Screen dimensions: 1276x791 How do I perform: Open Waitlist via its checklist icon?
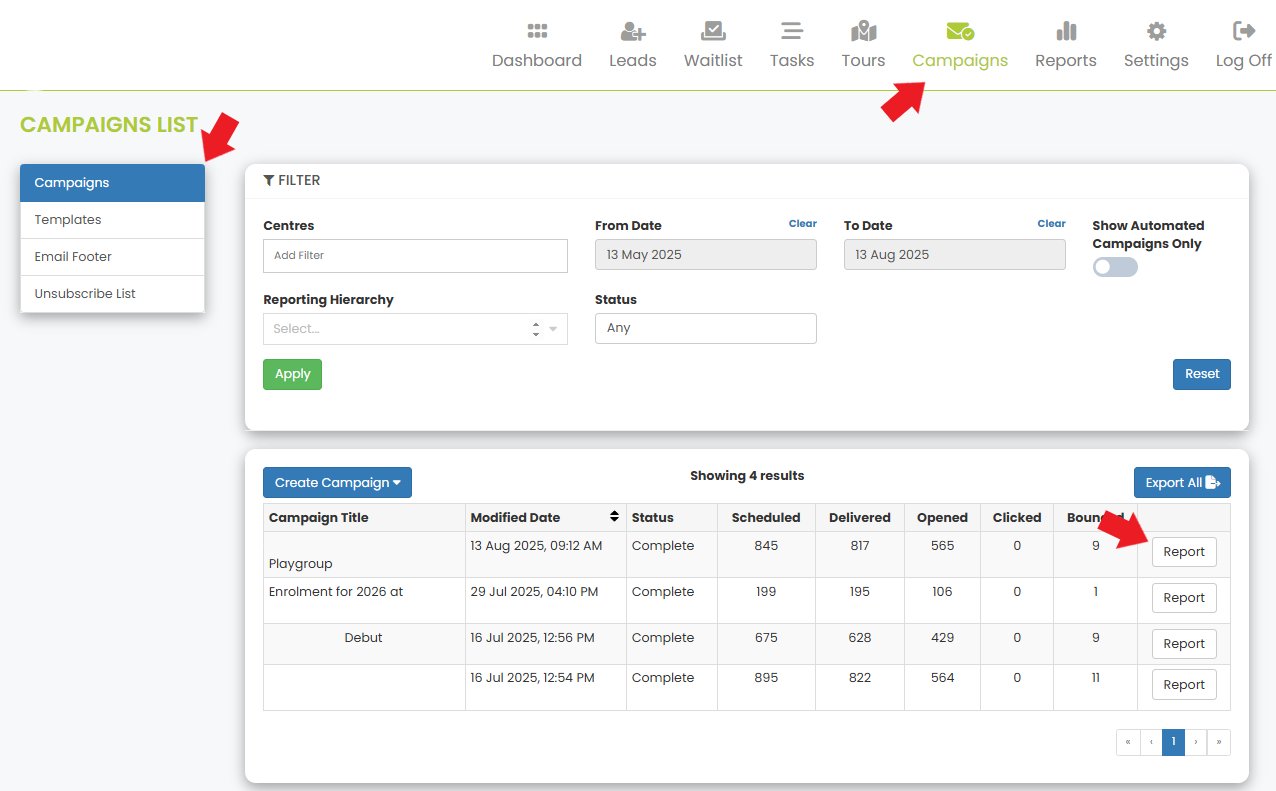tap(713, 31)
